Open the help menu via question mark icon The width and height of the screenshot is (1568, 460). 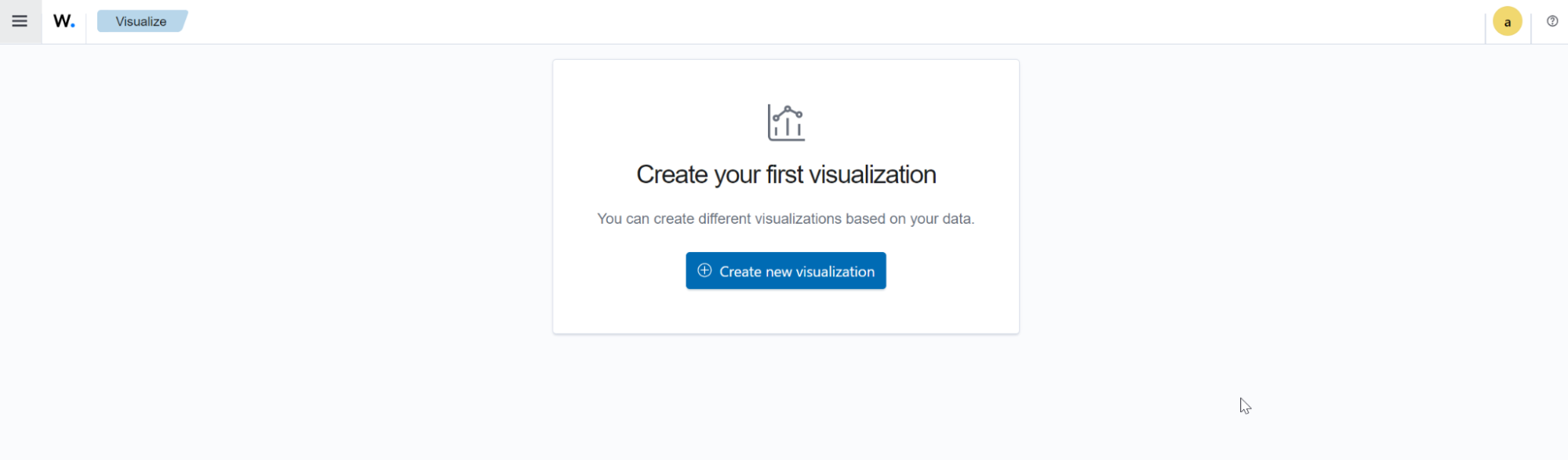1552,21
